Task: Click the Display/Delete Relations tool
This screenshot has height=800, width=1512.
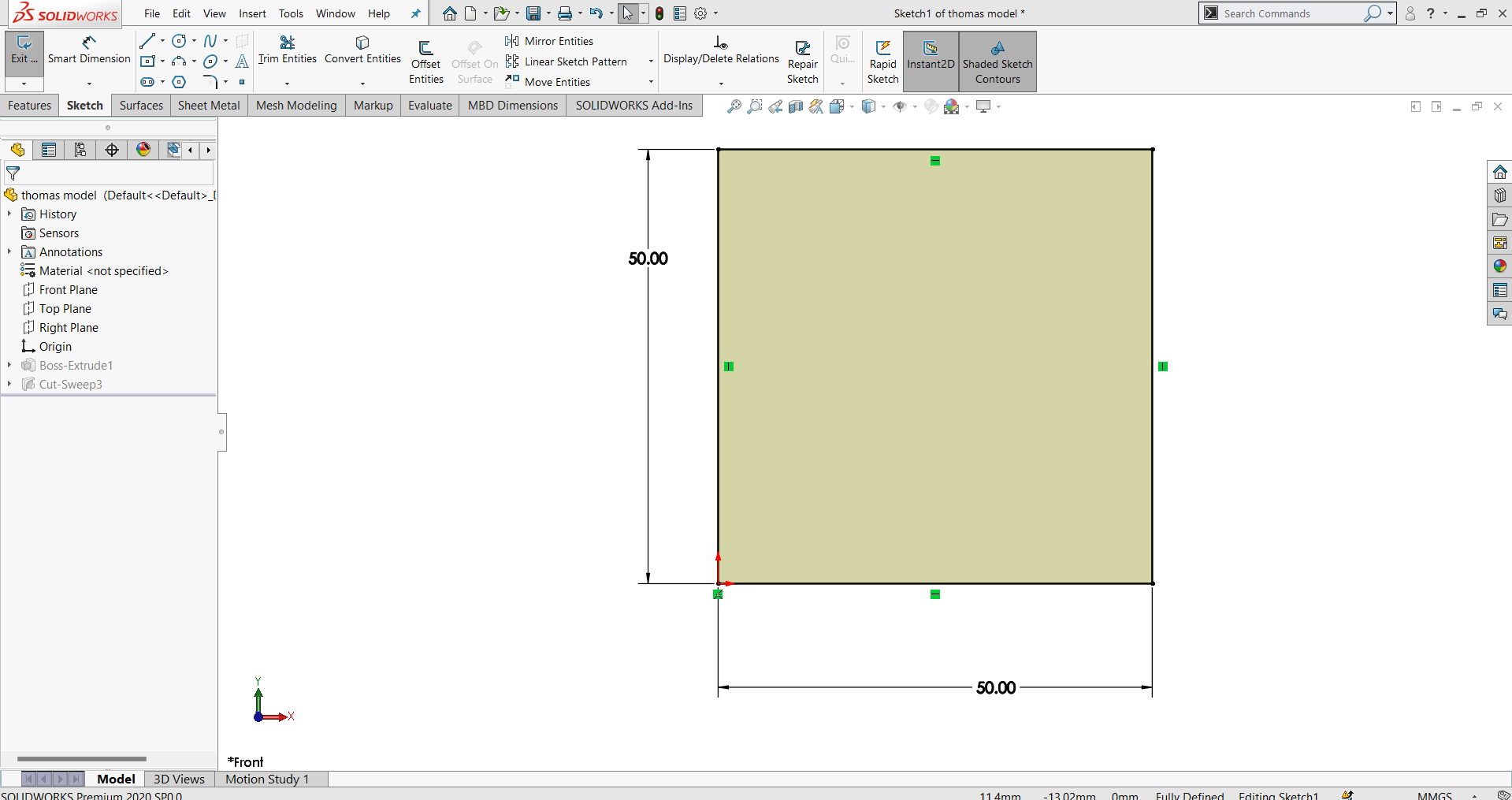Action: [x=721, y=50]
